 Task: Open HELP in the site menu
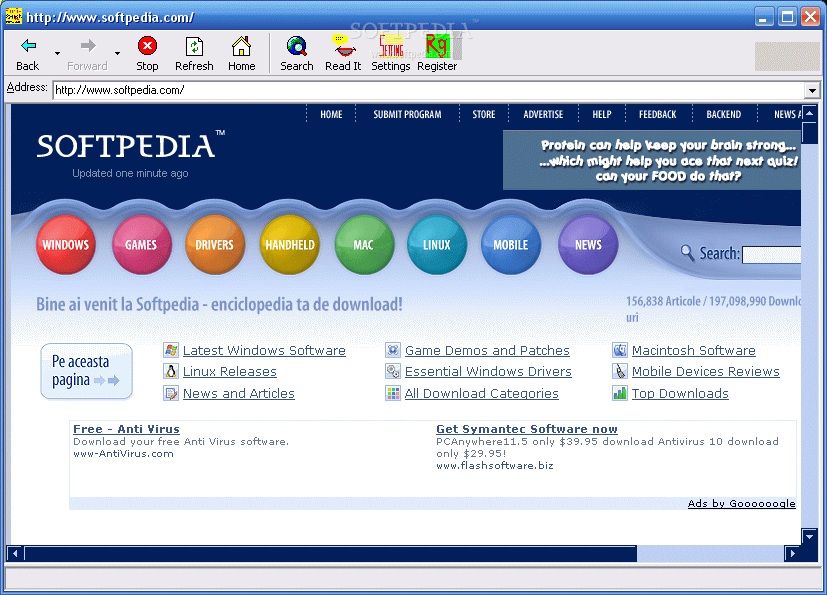pos(602,114)
